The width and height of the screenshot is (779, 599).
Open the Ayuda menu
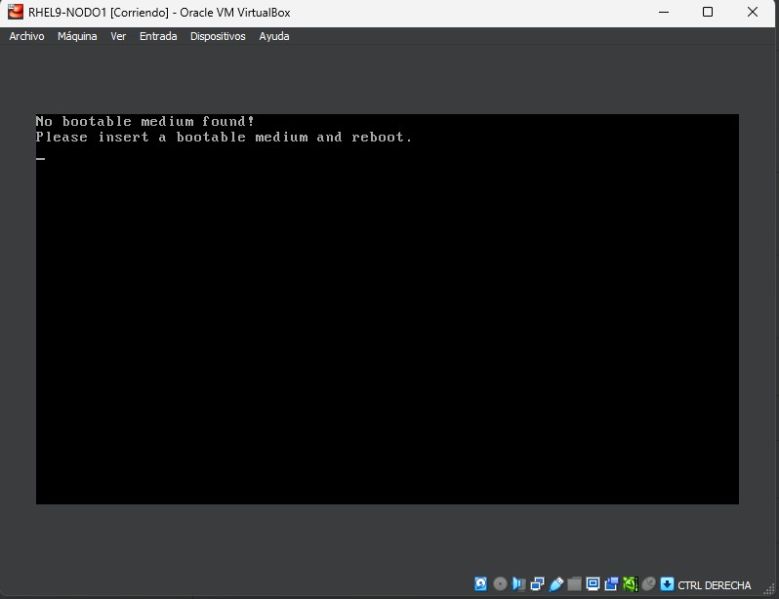[274, 36]
